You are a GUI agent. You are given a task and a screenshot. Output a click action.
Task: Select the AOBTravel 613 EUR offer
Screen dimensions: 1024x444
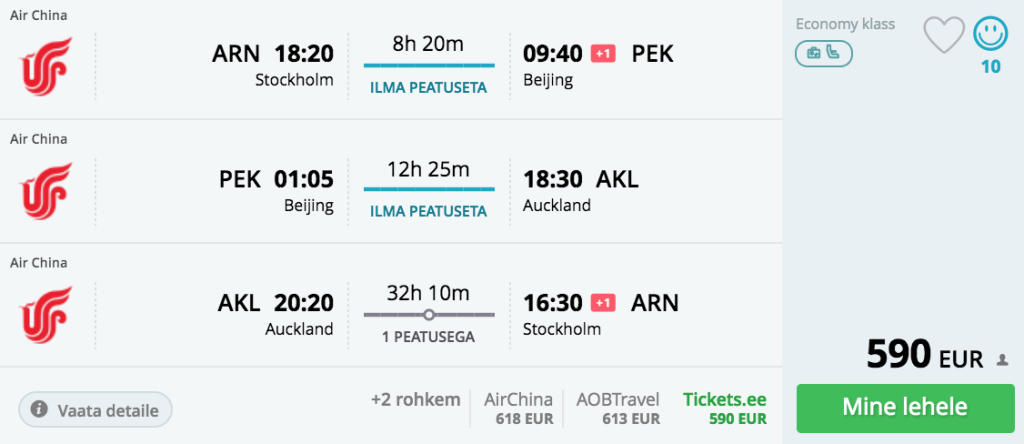click(617, 408)
